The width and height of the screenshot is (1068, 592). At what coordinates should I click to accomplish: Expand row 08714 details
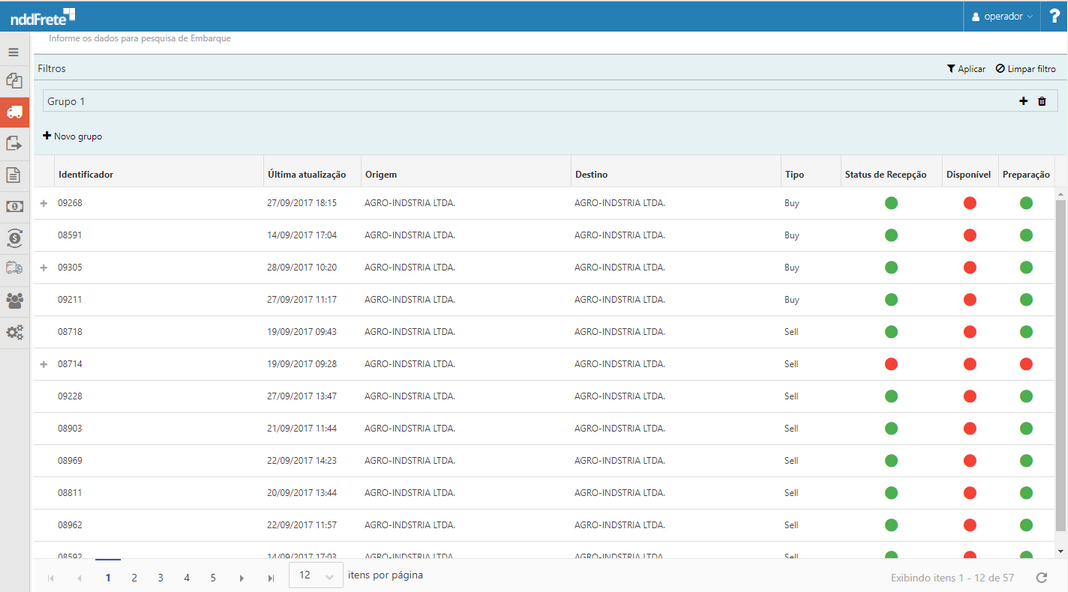(x=43, y=365)
